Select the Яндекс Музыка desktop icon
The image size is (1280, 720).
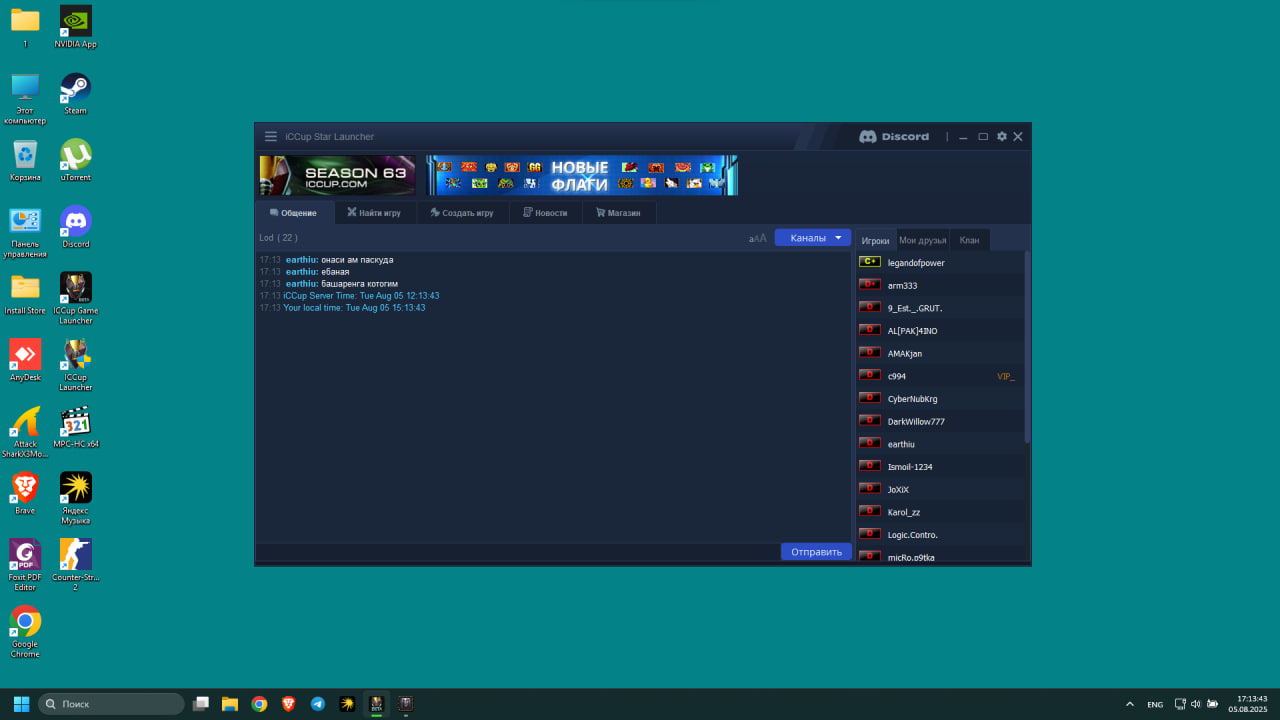[76, 498]
